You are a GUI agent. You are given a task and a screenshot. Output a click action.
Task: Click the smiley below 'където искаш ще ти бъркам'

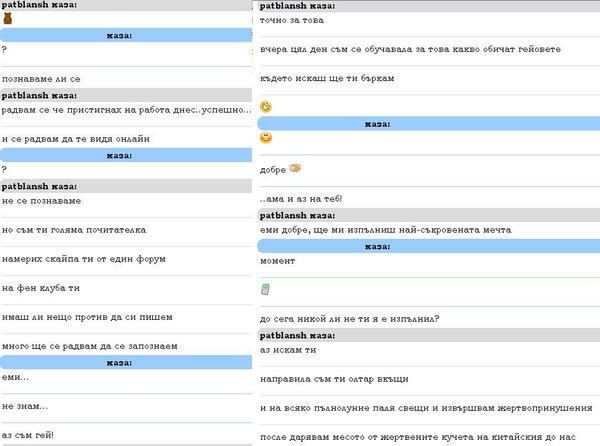[265, 106]
